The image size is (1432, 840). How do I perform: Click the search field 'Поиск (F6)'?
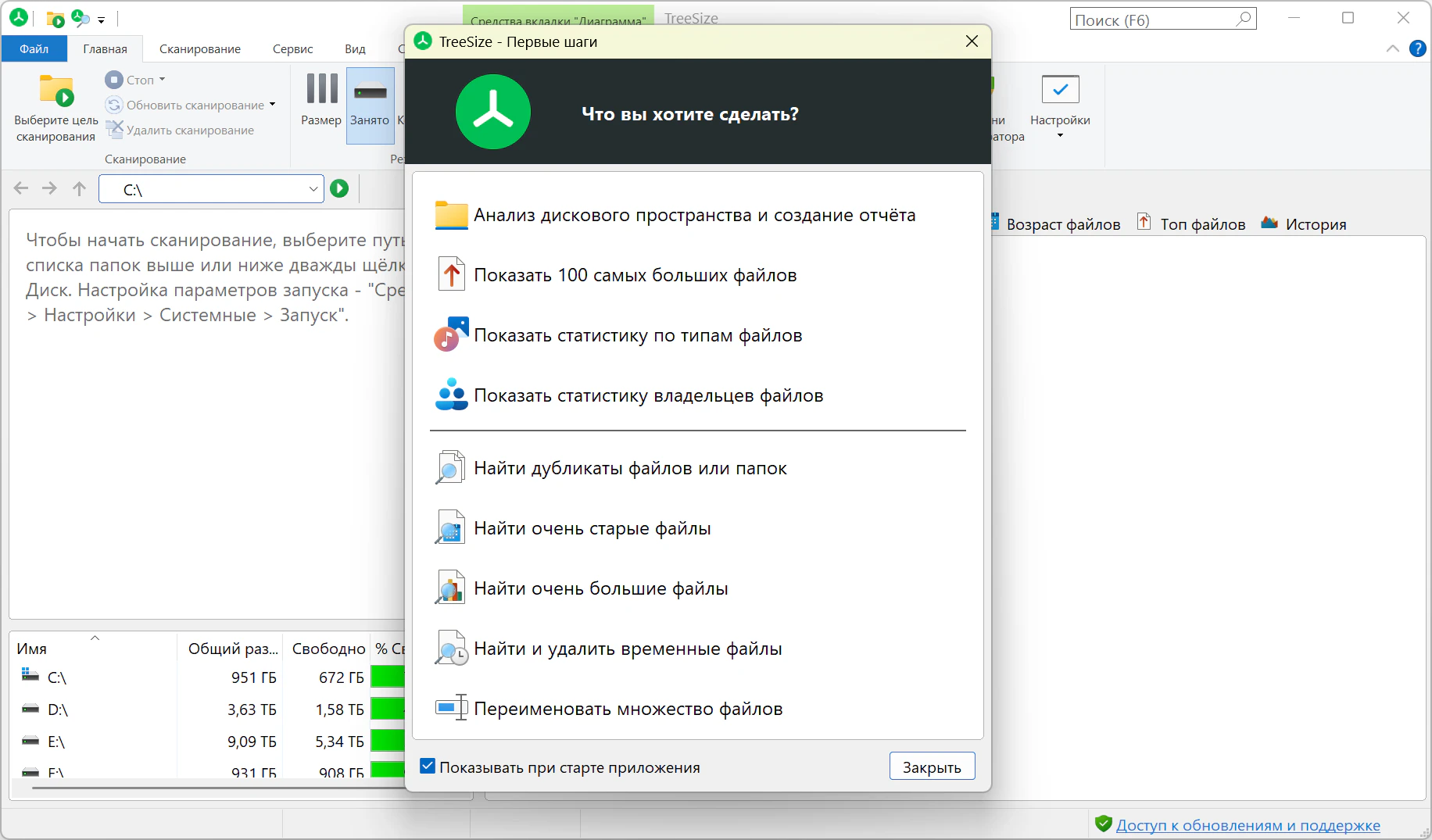coord(1153,20)
